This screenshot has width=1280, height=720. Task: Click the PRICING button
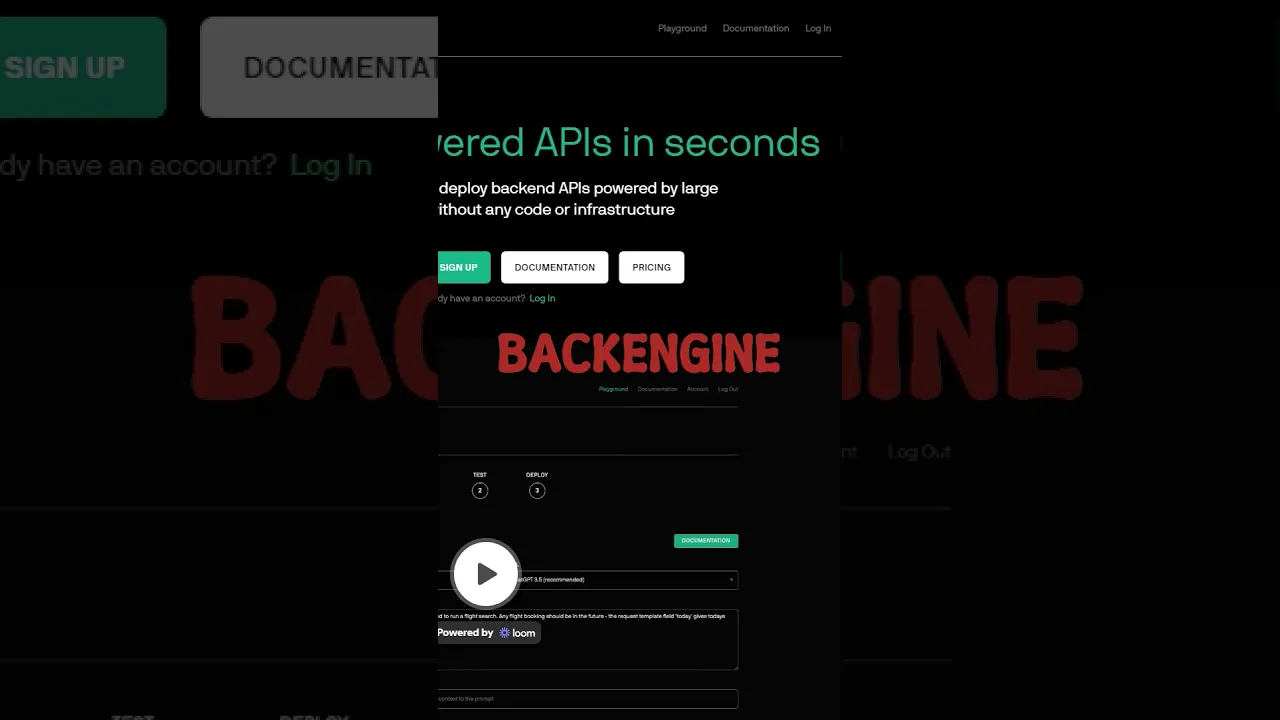[651, 267]
